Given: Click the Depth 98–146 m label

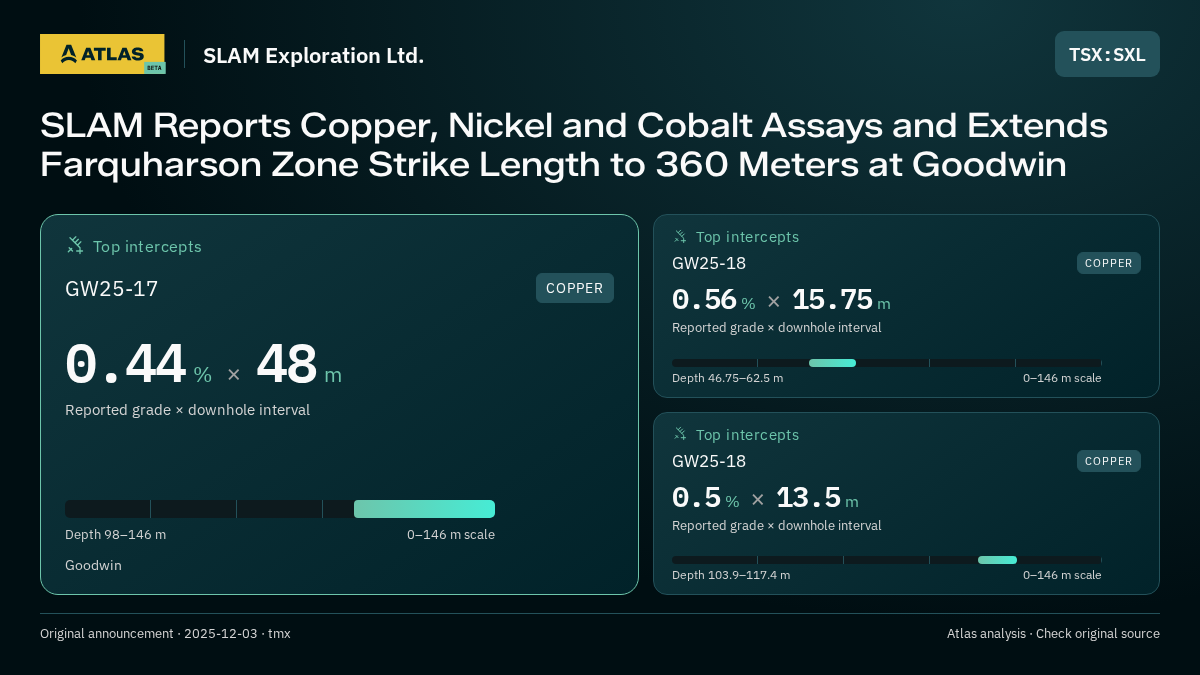Looking at the screenshot, I should click(x=115, y=534).
